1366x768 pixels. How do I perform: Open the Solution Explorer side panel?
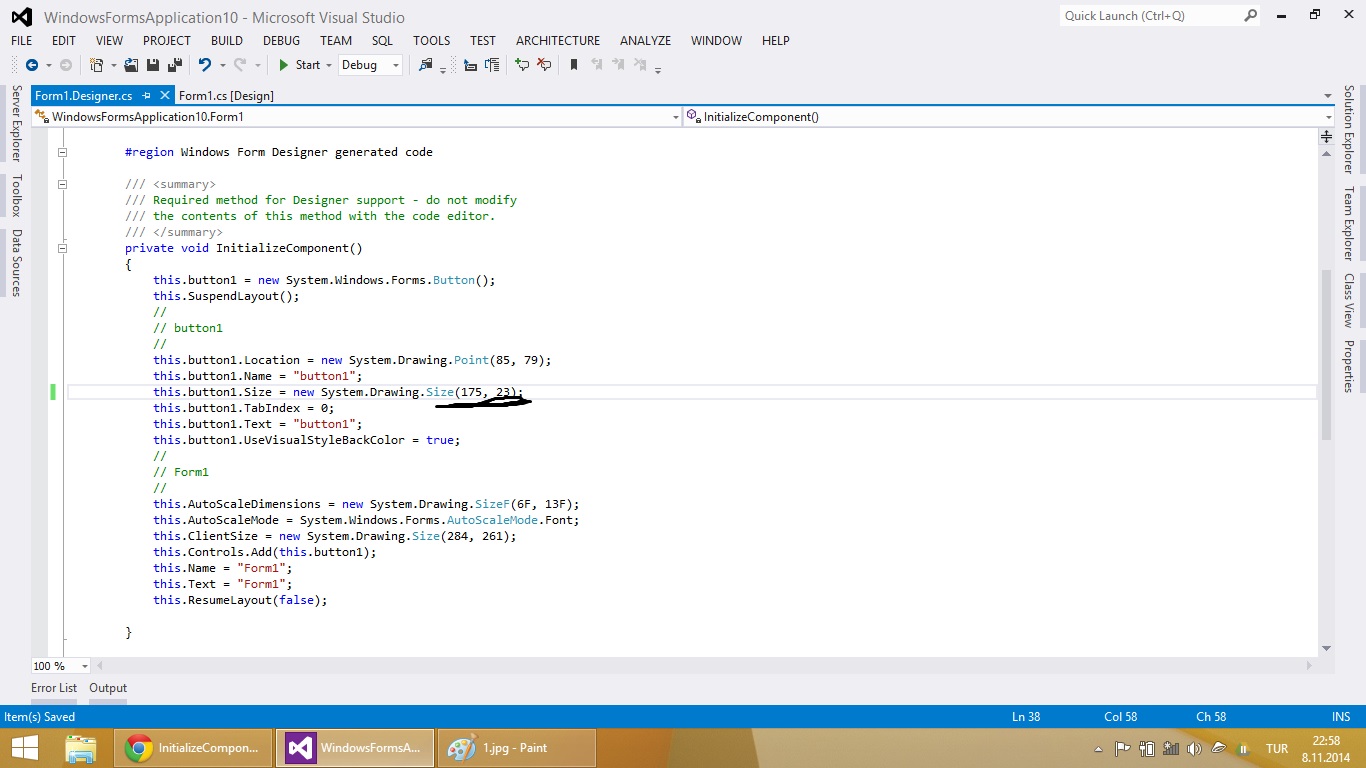coord(1355,140)
